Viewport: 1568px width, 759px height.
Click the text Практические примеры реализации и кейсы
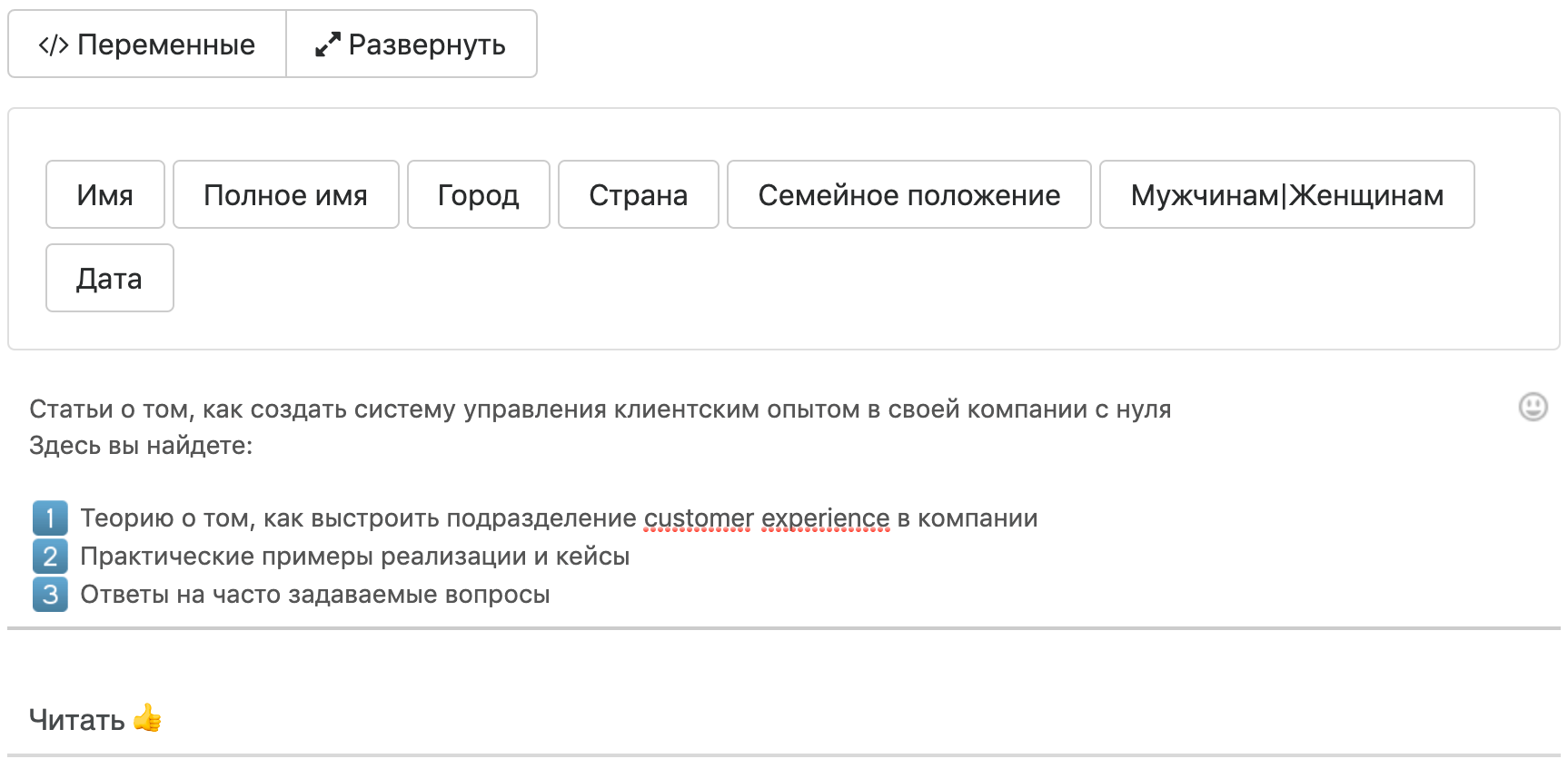click(x=354, y=557)
